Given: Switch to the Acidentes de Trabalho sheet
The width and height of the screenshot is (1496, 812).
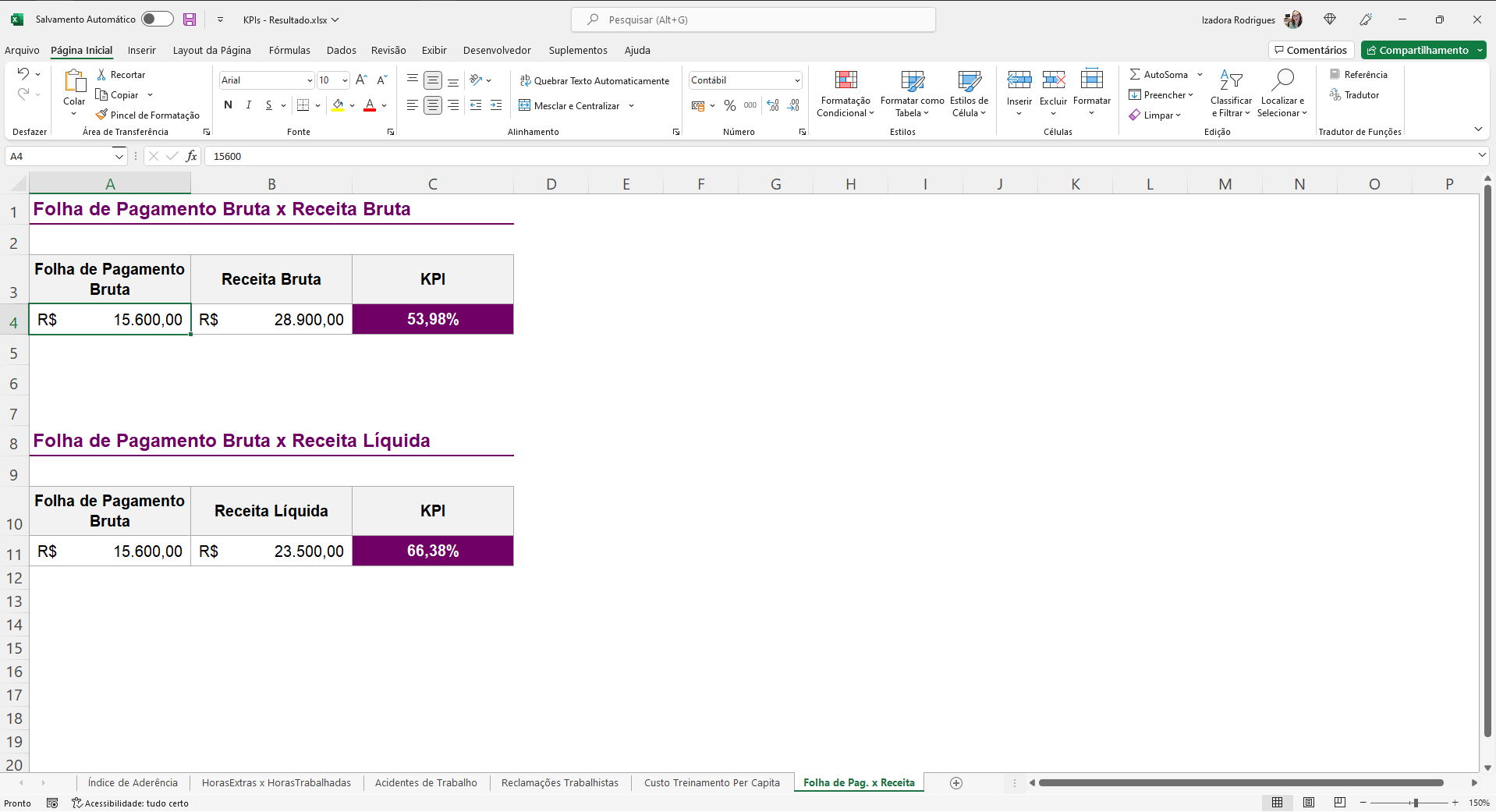Looking at the screenshot, I should click(x=426, y=782).
